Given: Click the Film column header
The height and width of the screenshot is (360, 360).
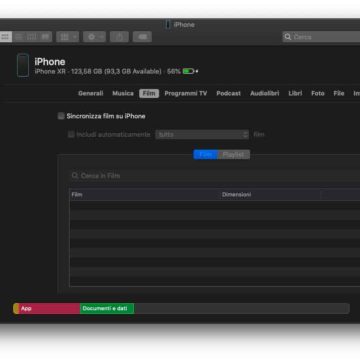Looking at the screenshot, I should 145,195.
